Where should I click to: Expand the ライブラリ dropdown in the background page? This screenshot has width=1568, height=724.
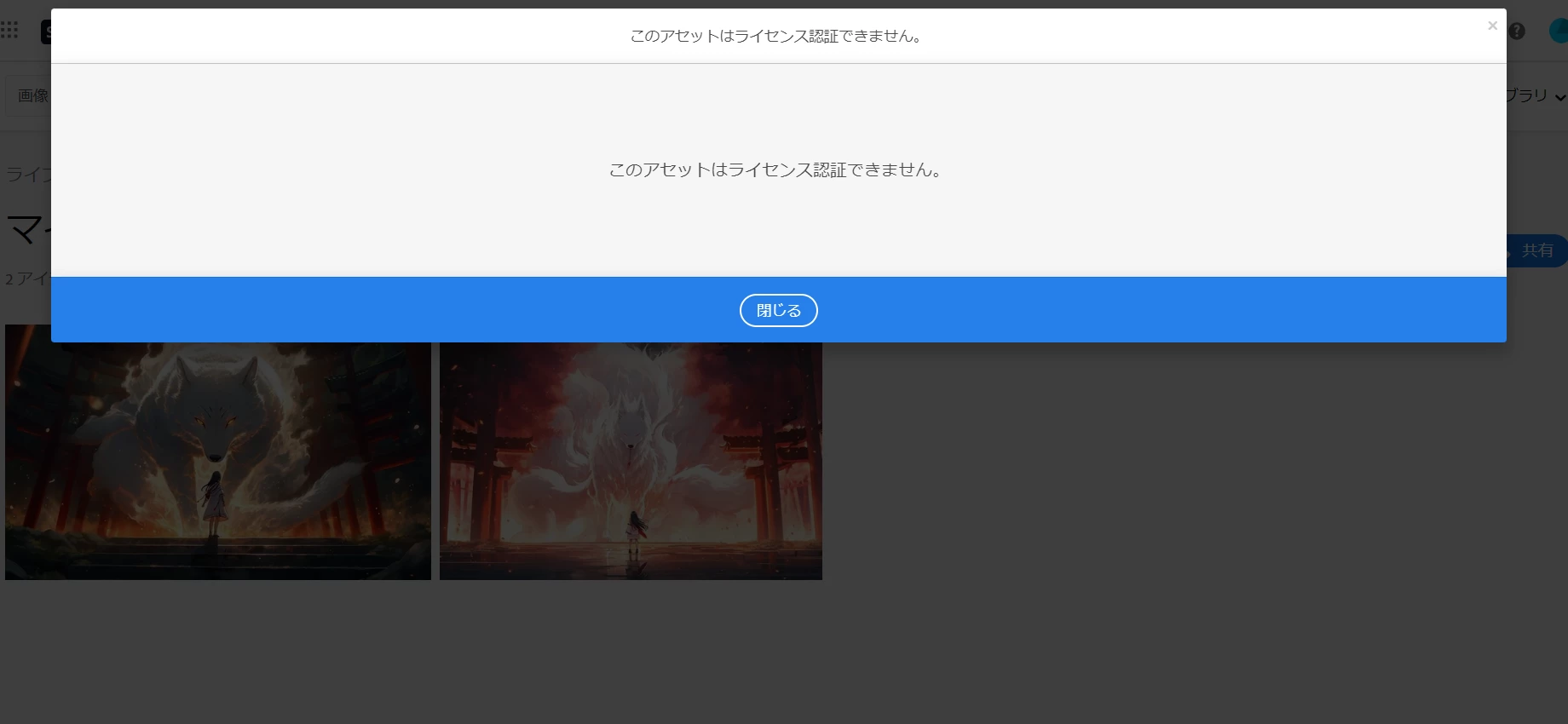[1536, 95]
